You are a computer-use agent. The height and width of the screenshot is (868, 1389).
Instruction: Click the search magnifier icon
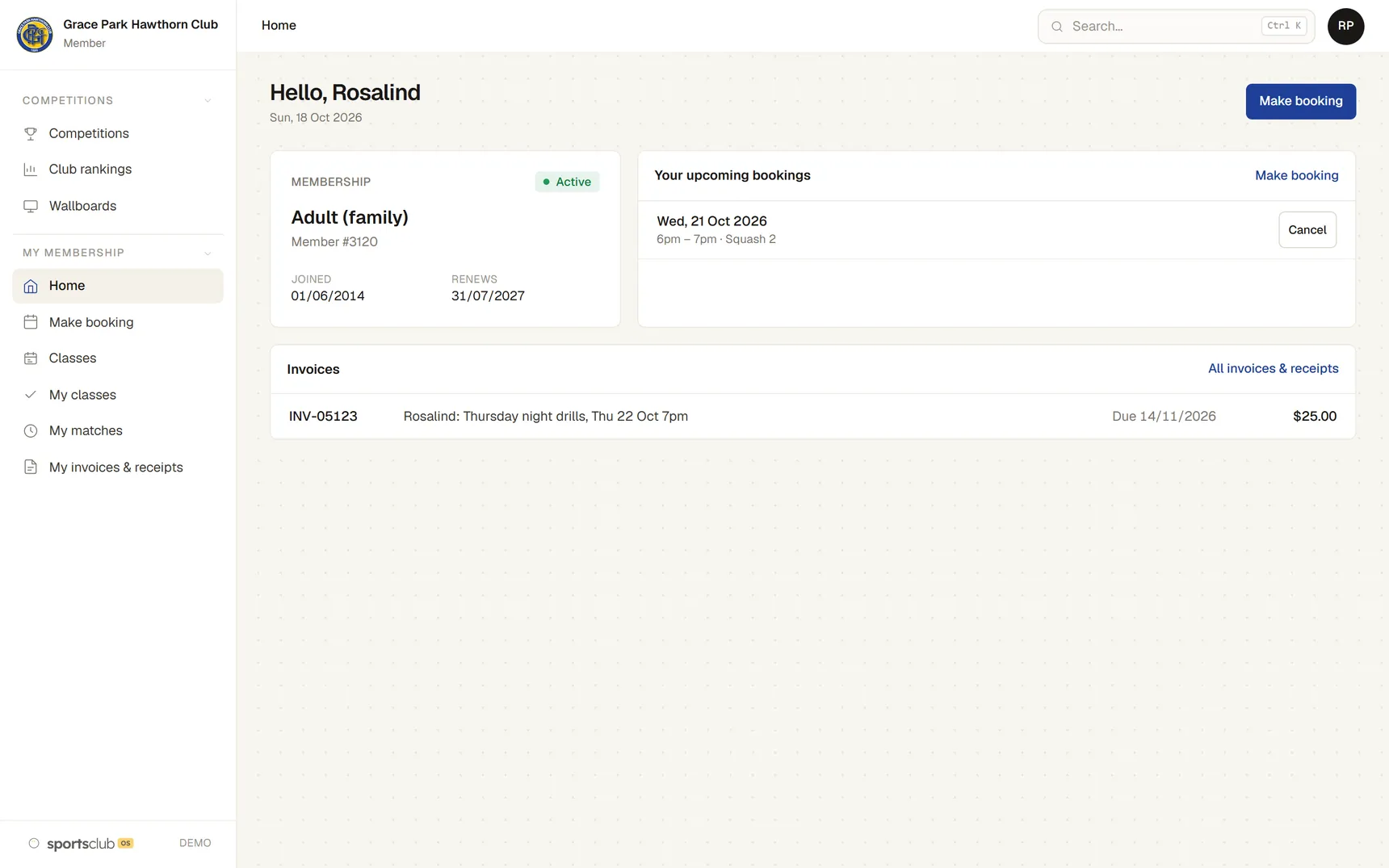click(x=1057, y=27)
